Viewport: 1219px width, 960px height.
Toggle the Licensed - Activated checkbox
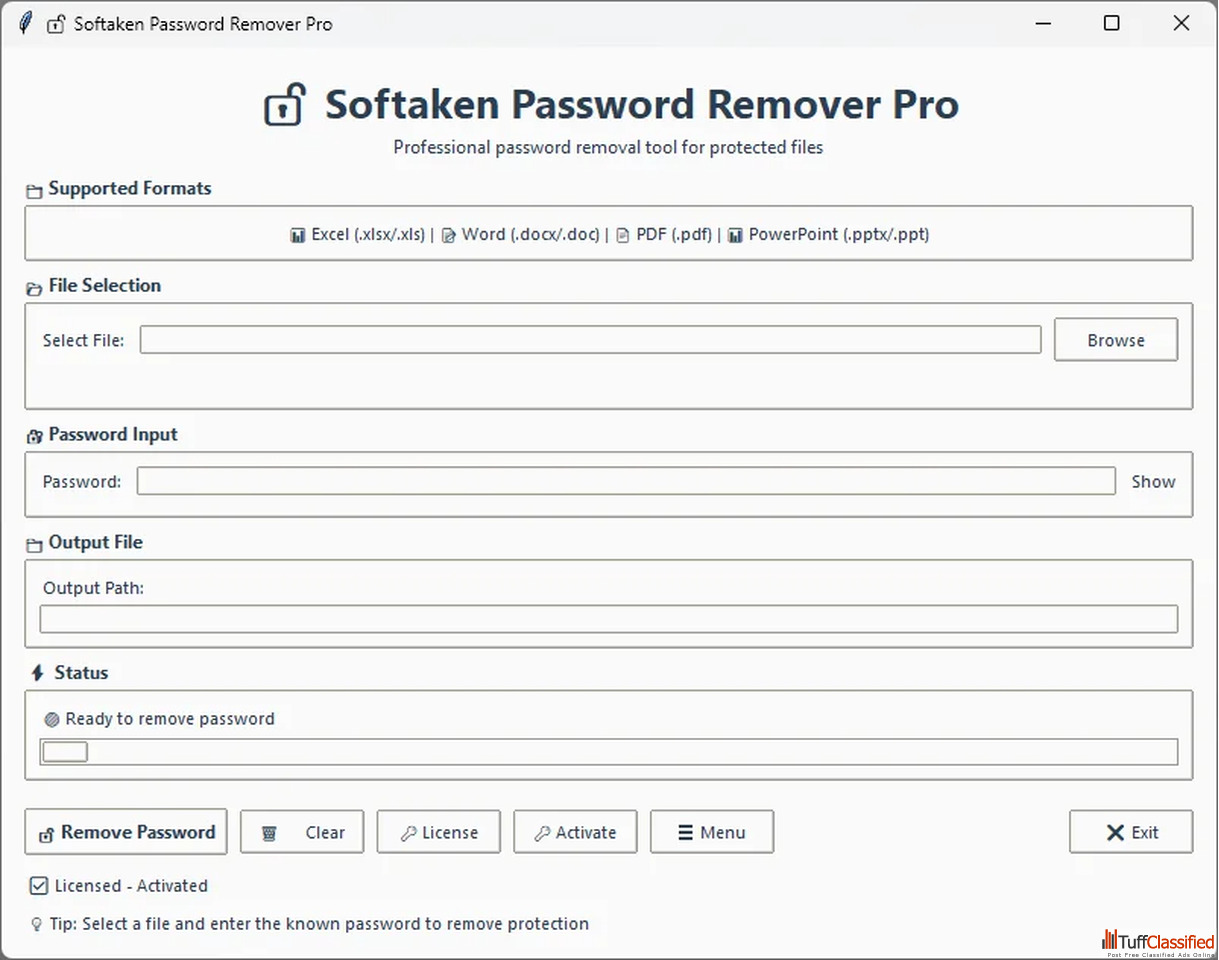point(39,886)
